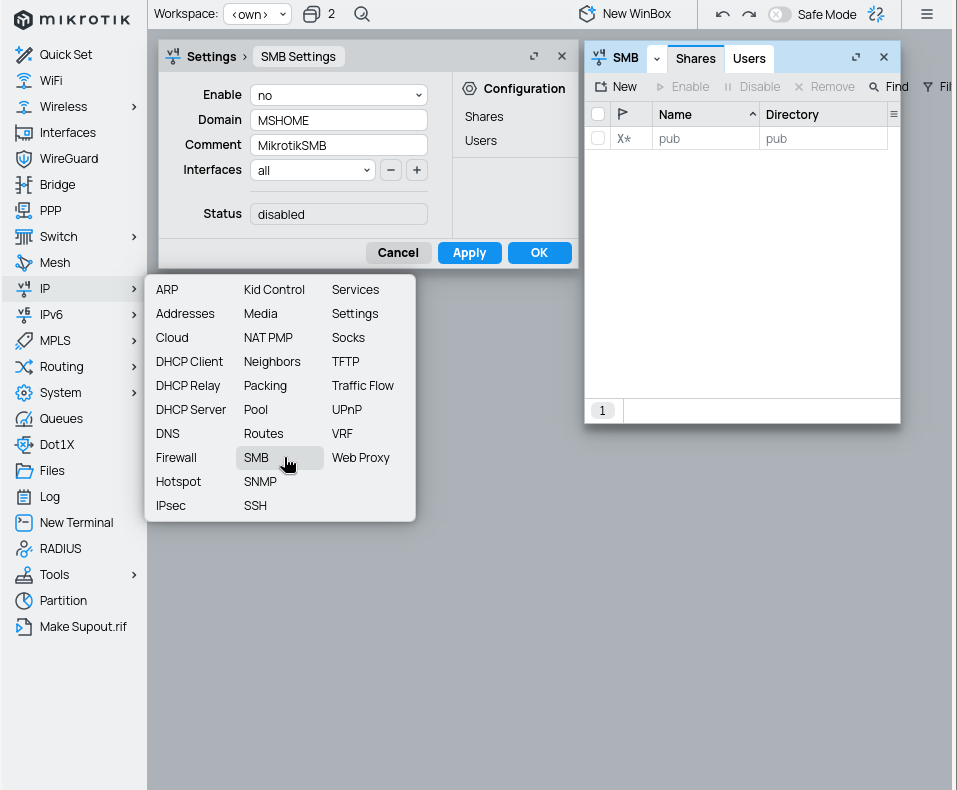The height and width of the screenshot is (790, 957).
Task: Open the search magnifier in top bar
Action: tap(362, 14)
